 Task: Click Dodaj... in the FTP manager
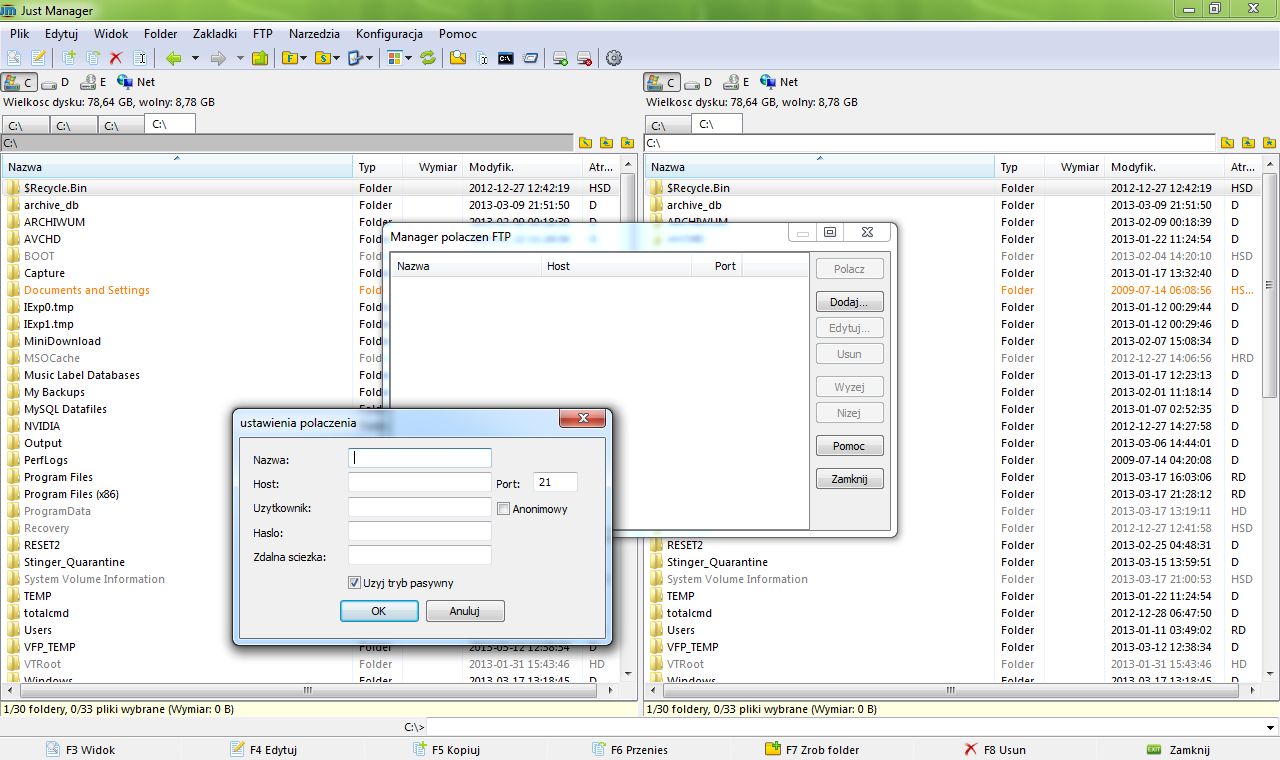click(x=850, y=302)
